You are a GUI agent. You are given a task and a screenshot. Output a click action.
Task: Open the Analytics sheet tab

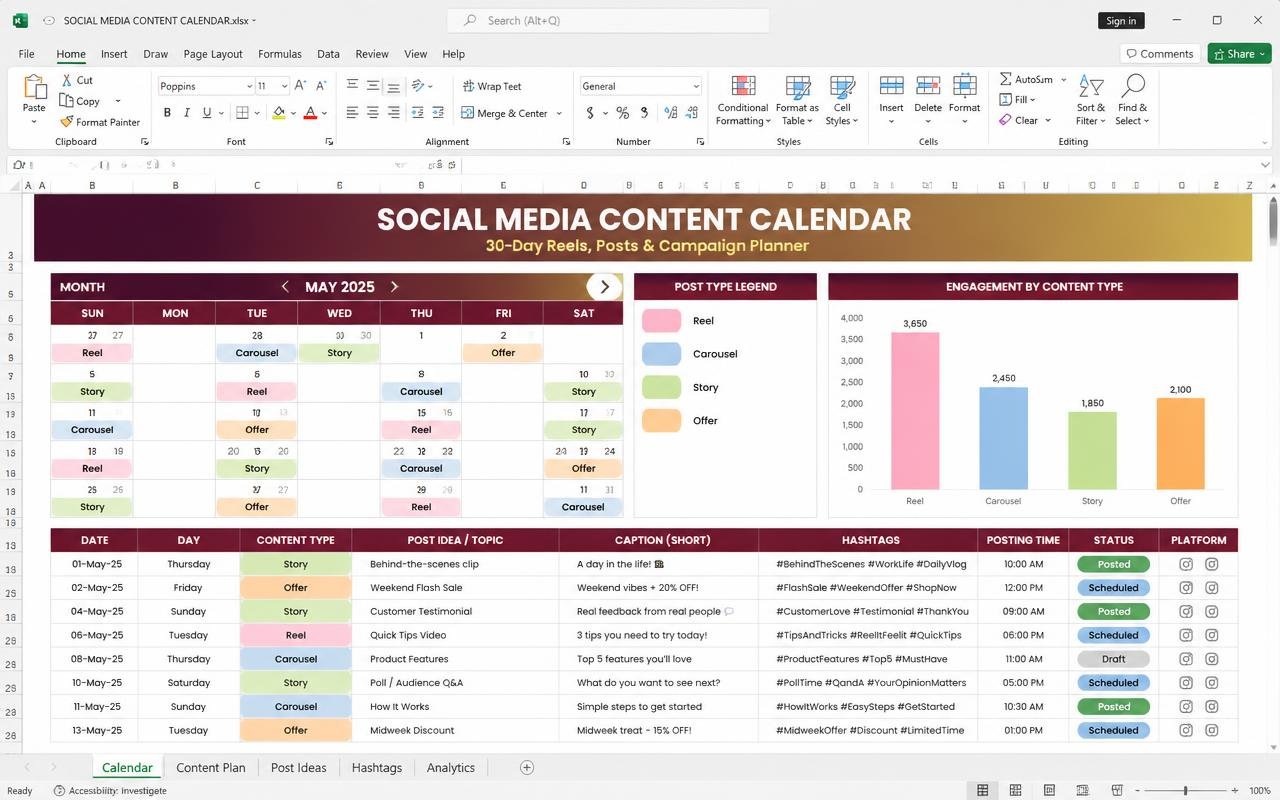point(451,767)
